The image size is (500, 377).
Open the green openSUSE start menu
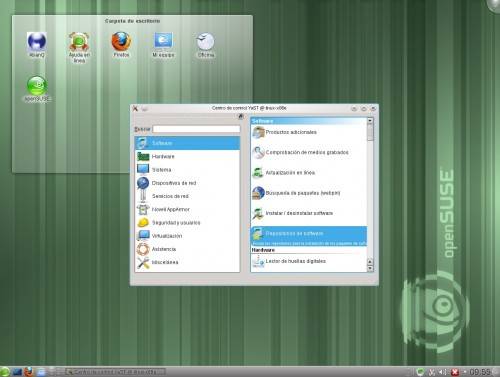coord(5,372)
